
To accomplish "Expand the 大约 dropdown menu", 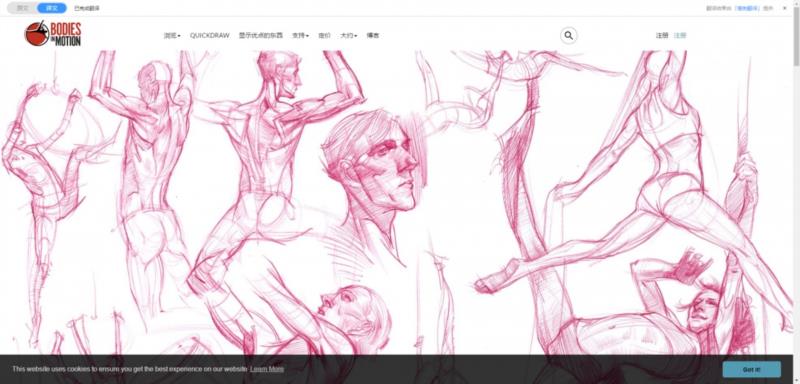I will [x=348, y=36].
